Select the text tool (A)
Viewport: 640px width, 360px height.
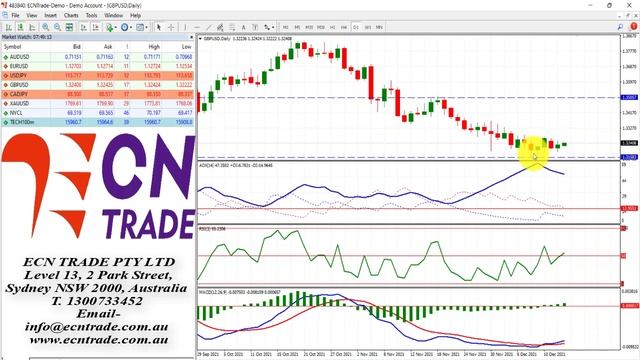point(244,27)
